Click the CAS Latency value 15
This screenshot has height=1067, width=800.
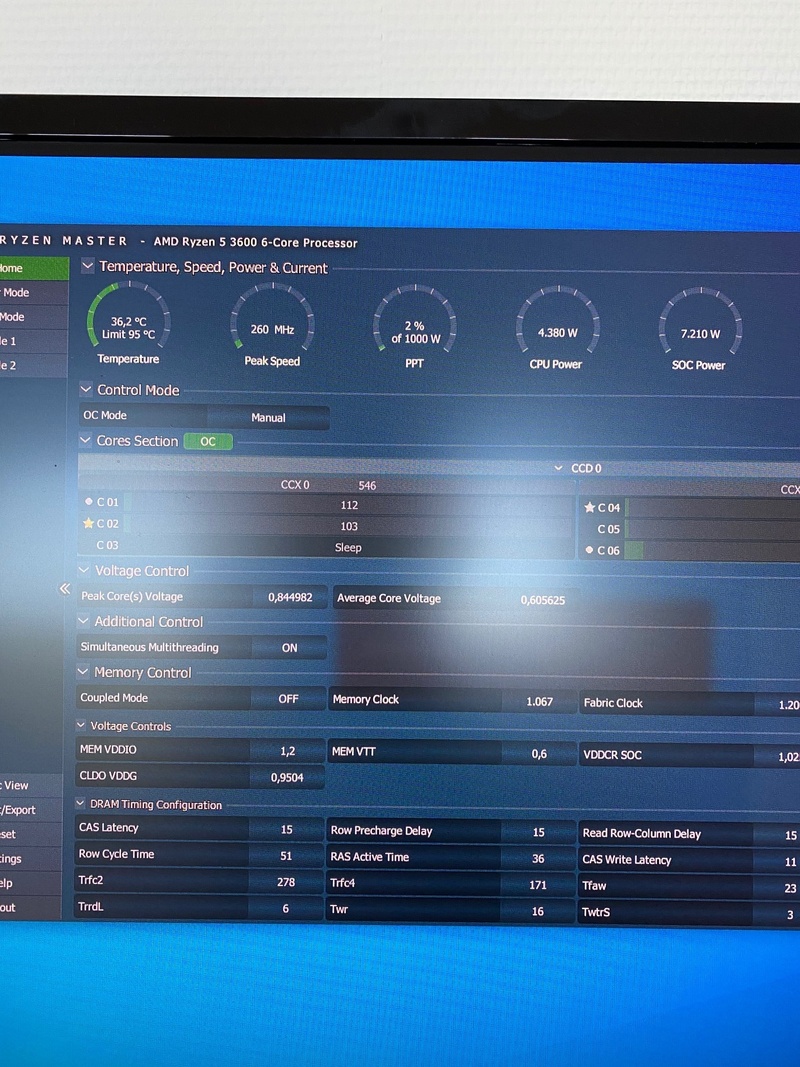[x=286, y=830]
